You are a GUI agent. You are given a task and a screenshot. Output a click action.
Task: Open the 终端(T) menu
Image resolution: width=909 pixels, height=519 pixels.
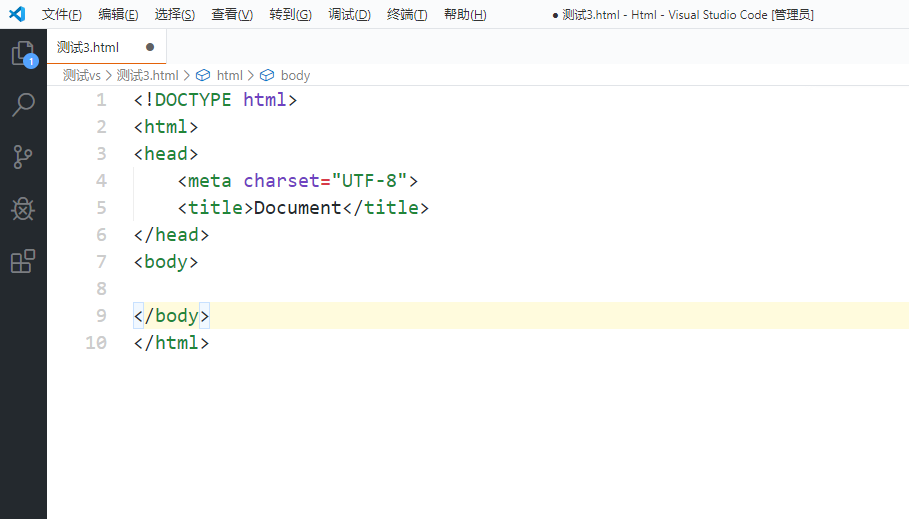tap(407, 14)
